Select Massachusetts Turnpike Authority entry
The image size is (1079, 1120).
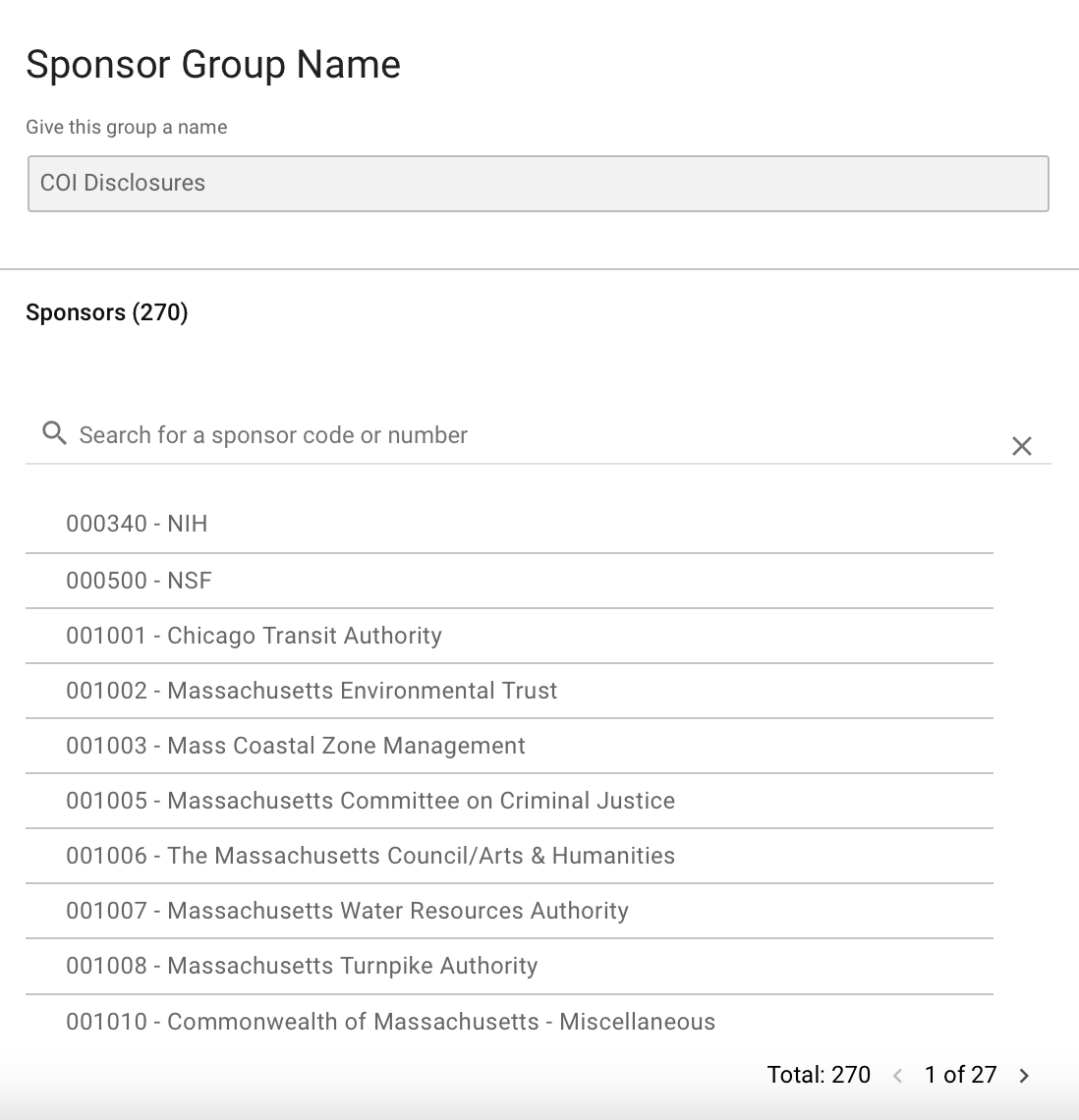(302, 966)
